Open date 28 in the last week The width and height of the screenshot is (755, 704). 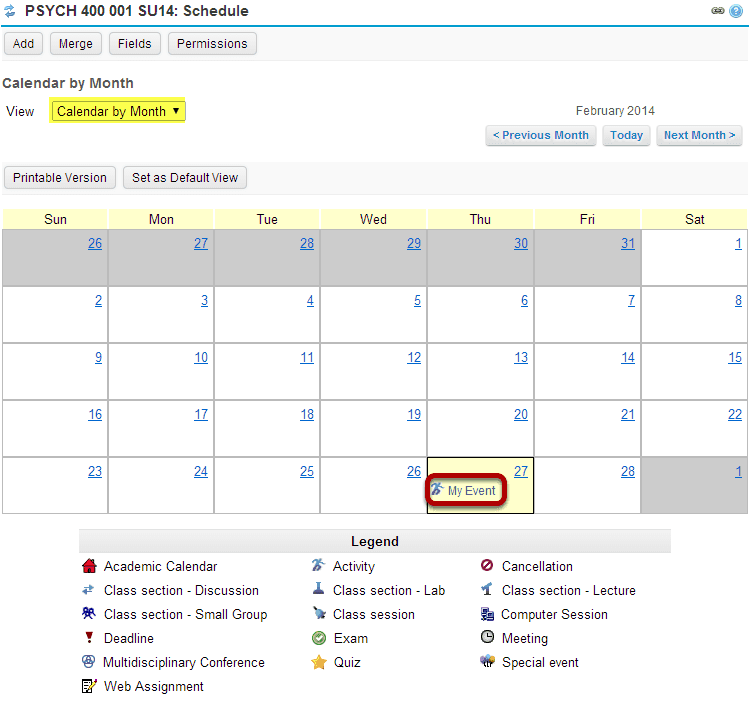pos(627,471)
